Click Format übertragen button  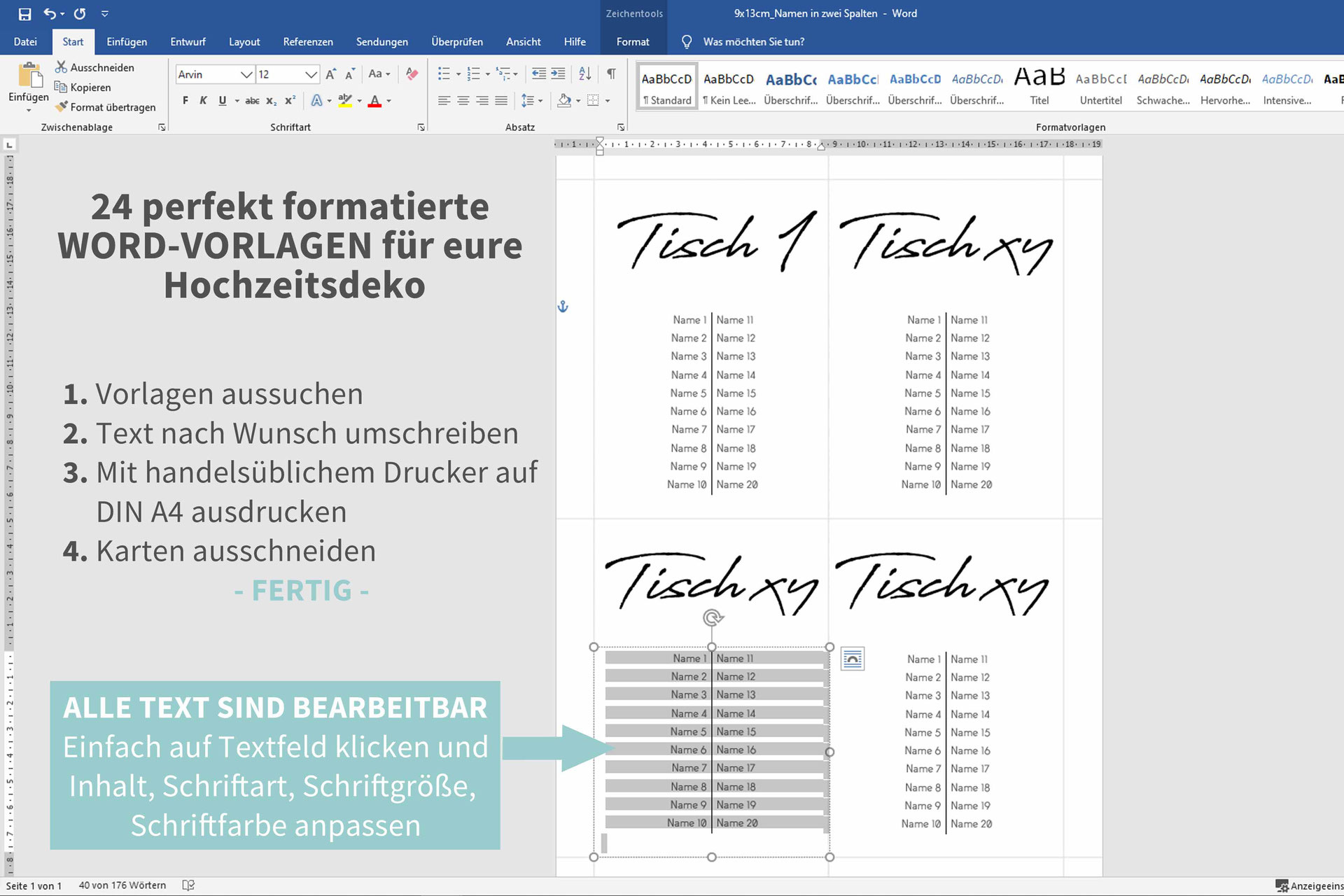click(106, 107)
